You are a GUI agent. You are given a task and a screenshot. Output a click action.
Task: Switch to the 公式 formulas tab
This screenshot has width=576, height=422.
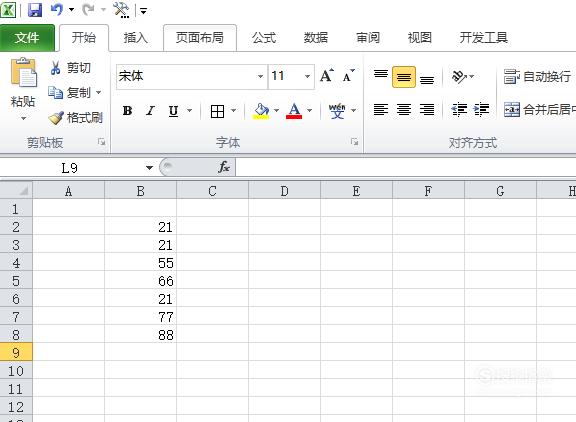[264, 37]
